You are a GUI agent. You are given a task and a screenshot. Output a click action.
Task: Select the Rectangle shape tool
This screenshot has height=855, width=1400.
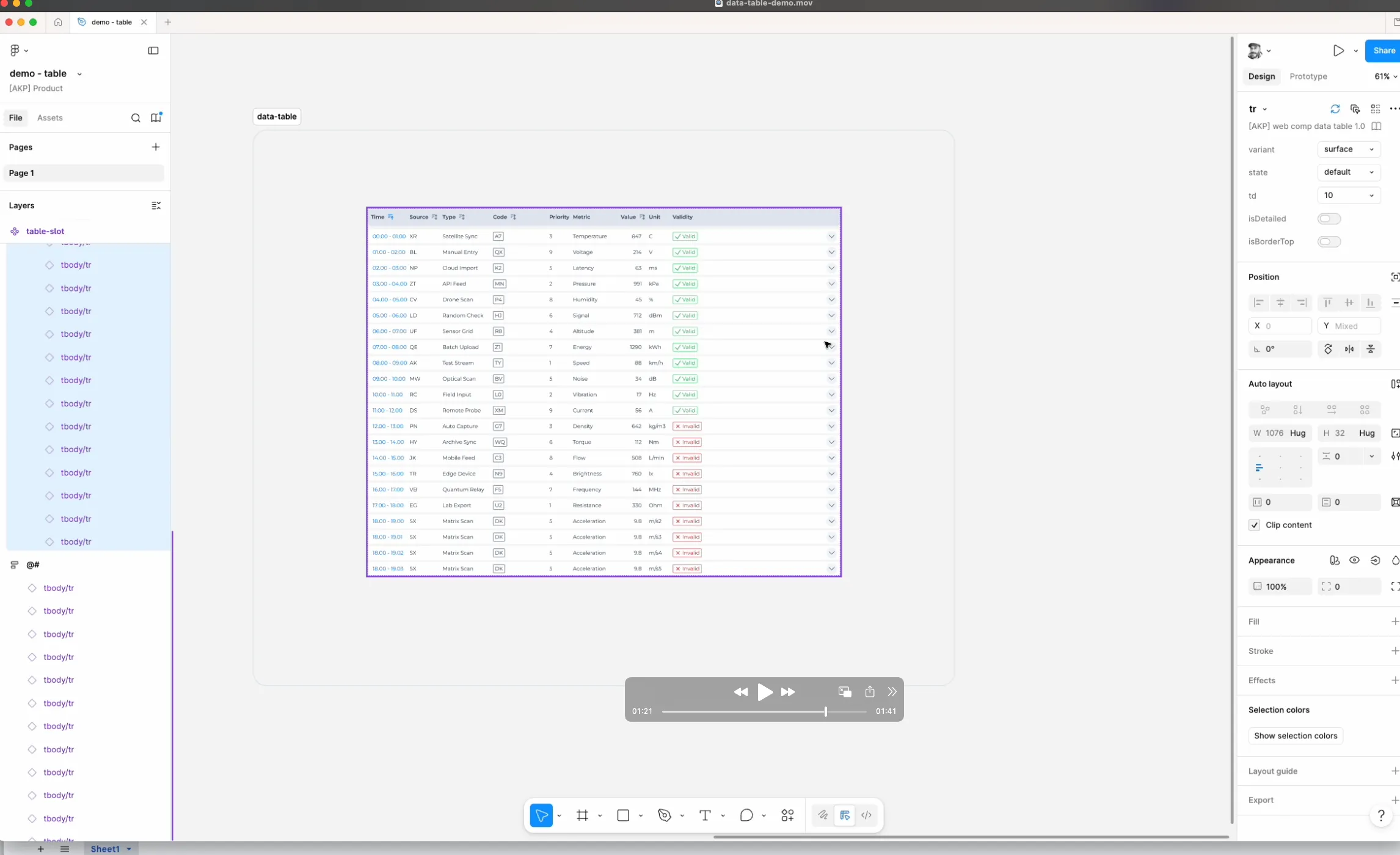click(623, 815)
